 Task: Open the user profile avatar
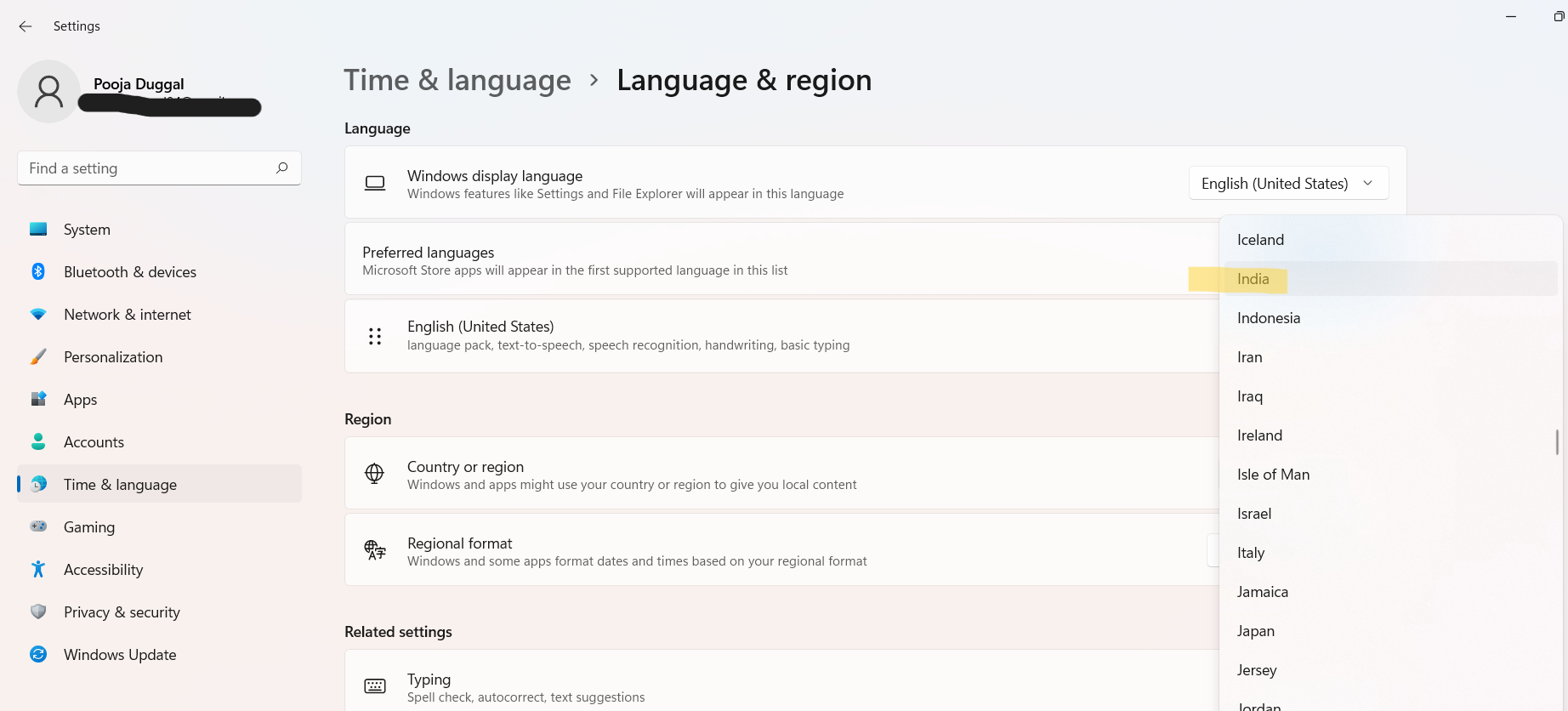[x=48, y=91]
